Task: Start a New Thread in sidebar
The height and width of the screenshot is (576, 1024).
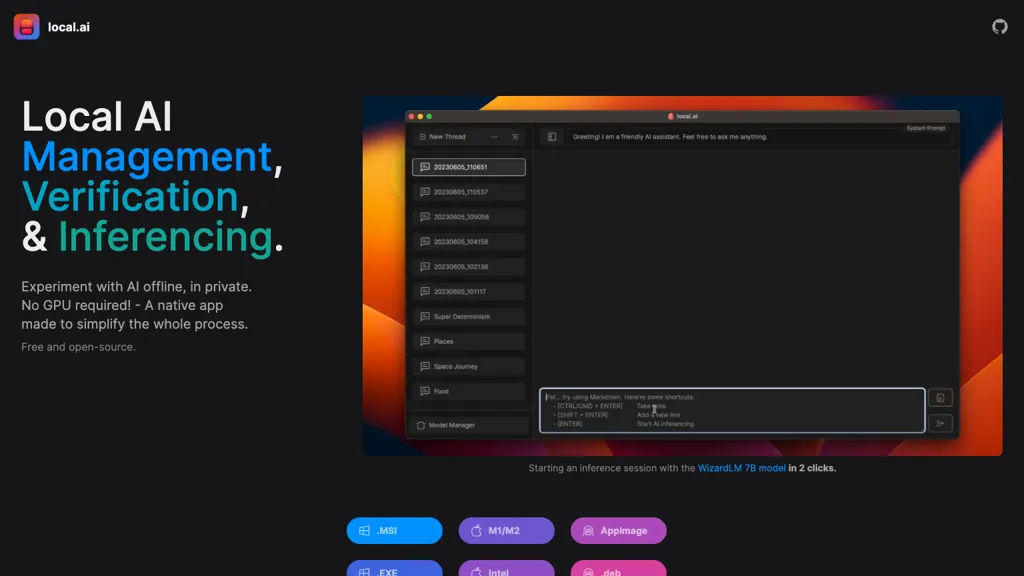Action: tap(446, 137)
